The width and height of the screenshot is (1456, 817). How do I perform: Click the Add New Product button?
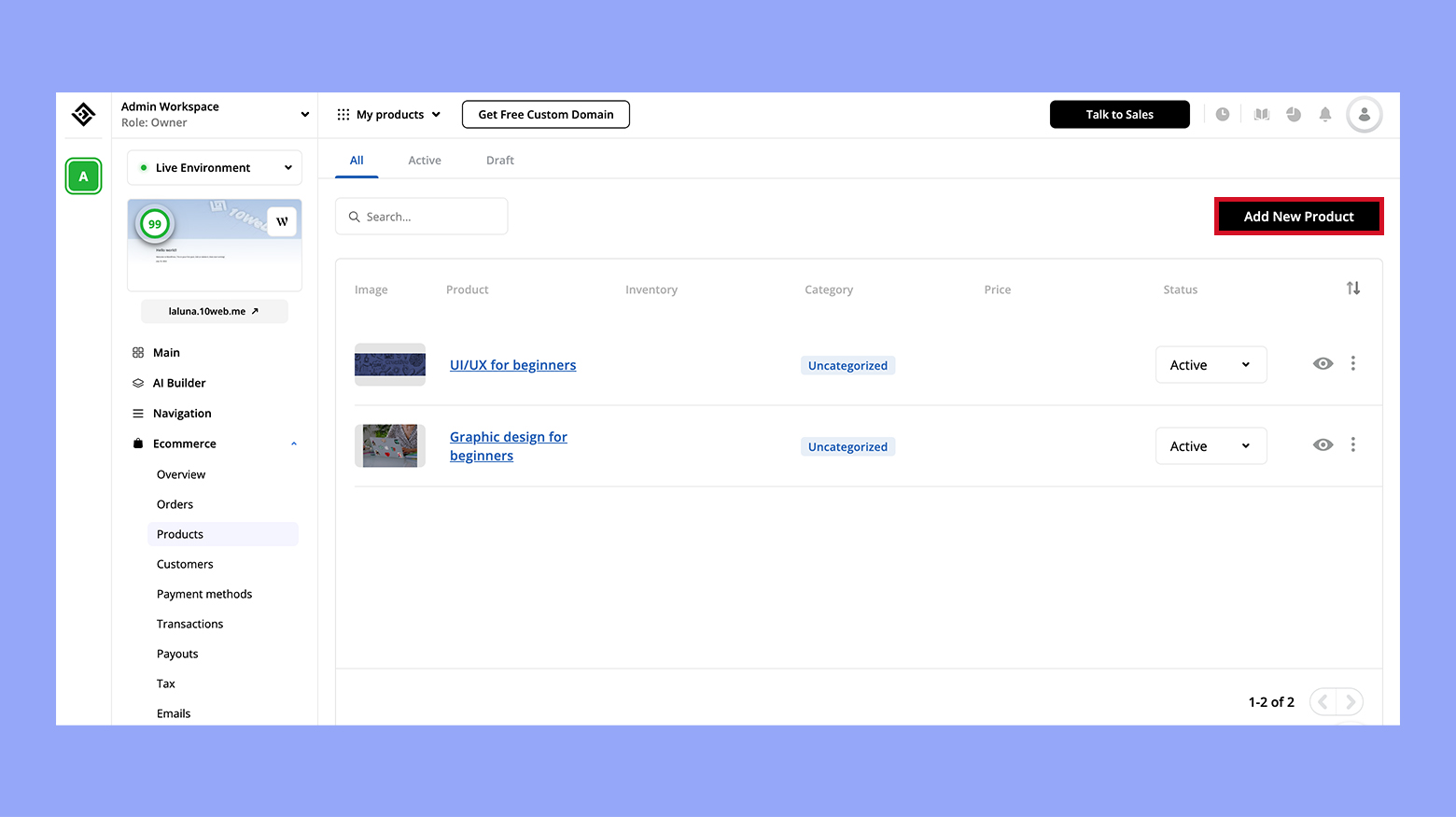[x=1298, y=216]
